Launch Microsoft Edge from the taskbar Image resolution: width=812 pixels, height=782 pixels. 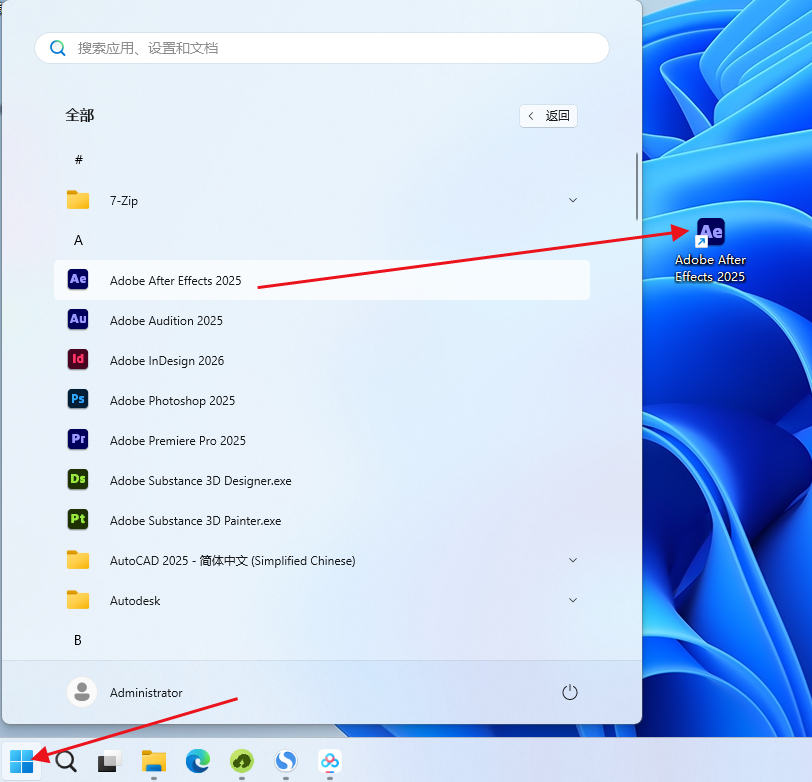click(x=198, y=761)
